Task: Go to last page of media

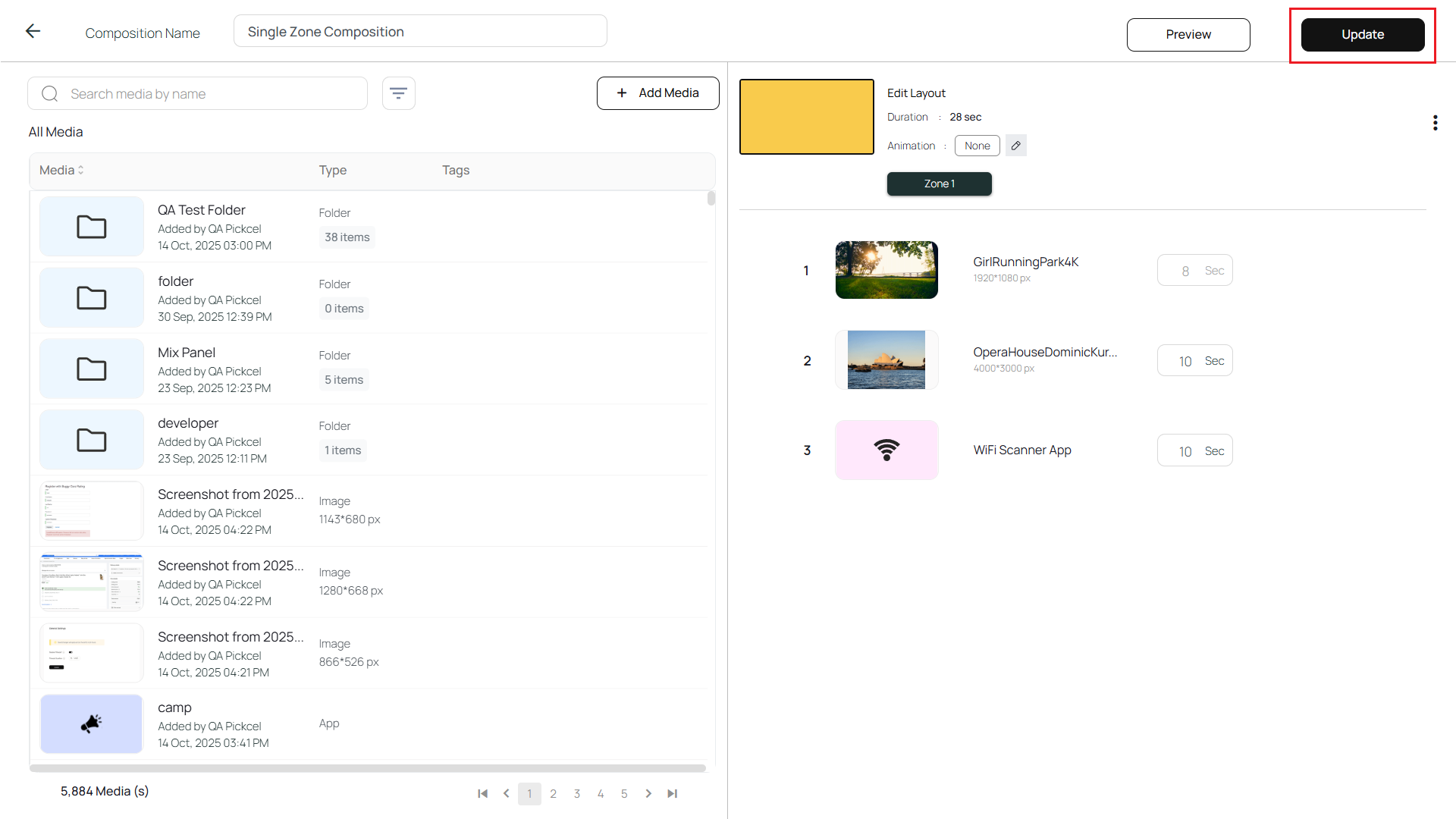Action: [672, 794]
